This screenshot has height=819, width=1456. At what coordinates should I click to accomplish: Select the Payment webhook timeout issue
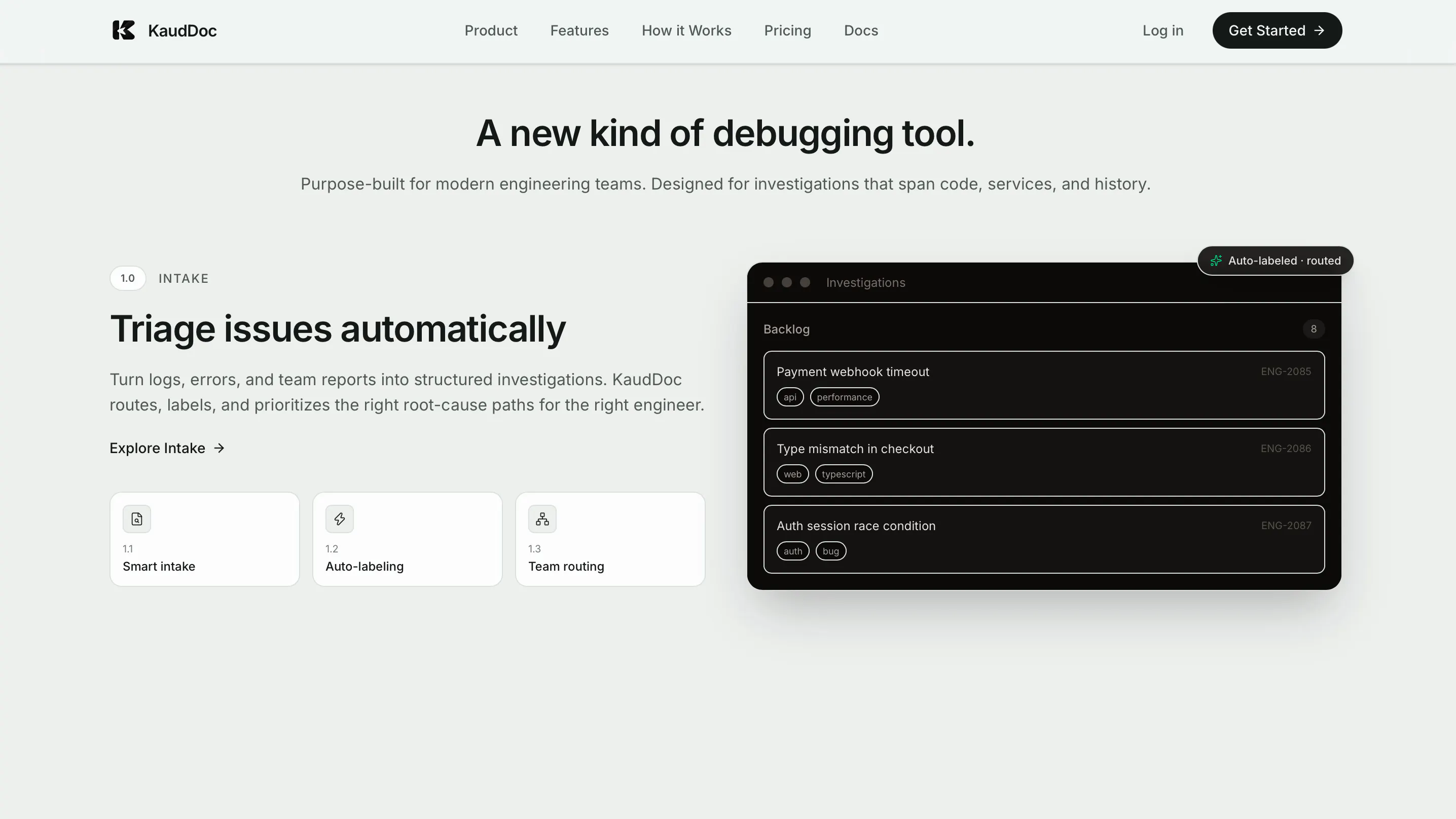point(1044,385)
